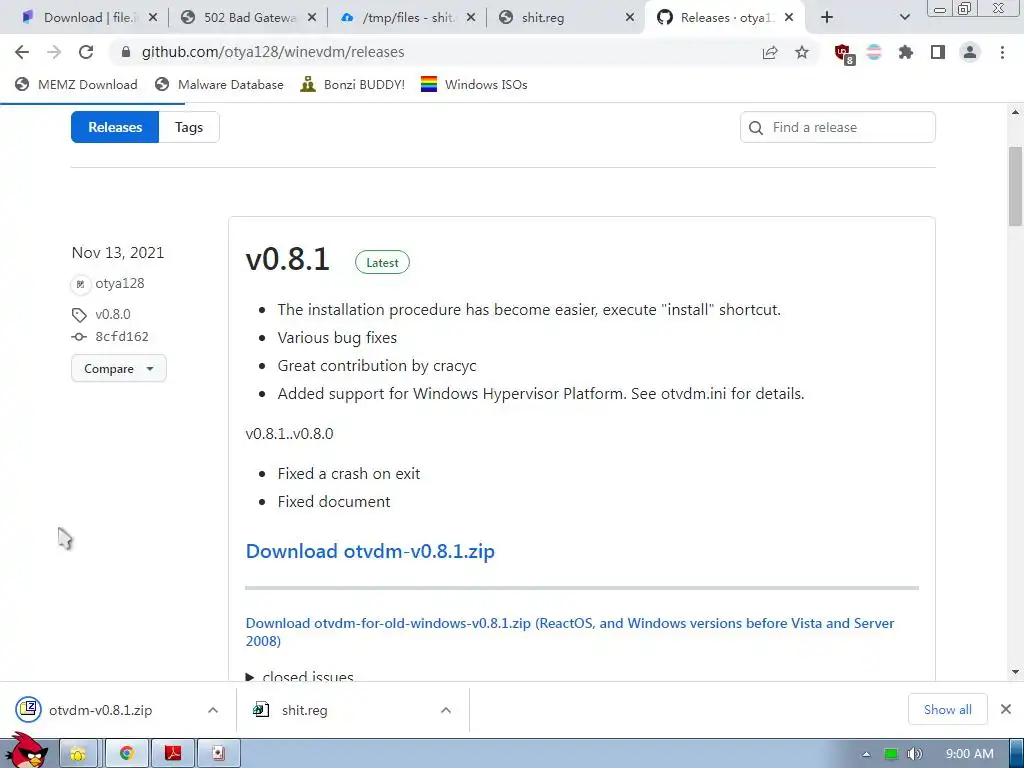The image size is (1024, 768).
Task: Open the volume speaker tray icon
Action: point(915,754)
